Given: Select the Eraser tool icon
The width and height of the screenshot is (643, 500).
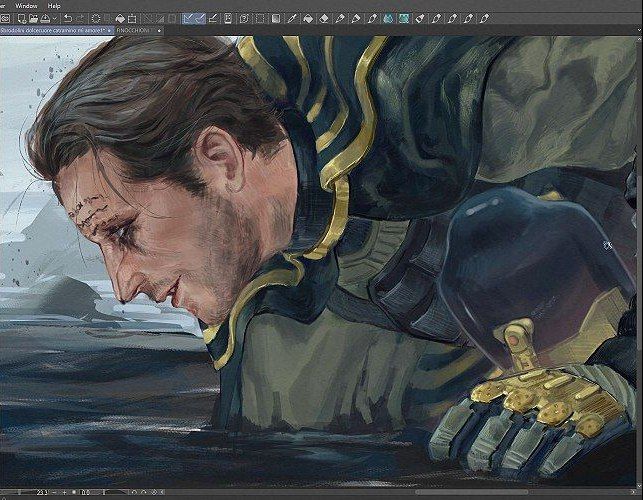Looking at the screenshot, I should coord(324,18).
